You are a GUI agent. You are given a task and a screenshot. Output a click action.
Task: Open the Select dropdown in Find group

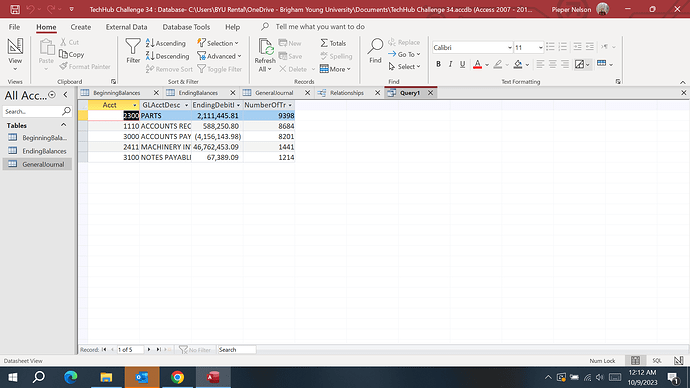pos(404,66)
